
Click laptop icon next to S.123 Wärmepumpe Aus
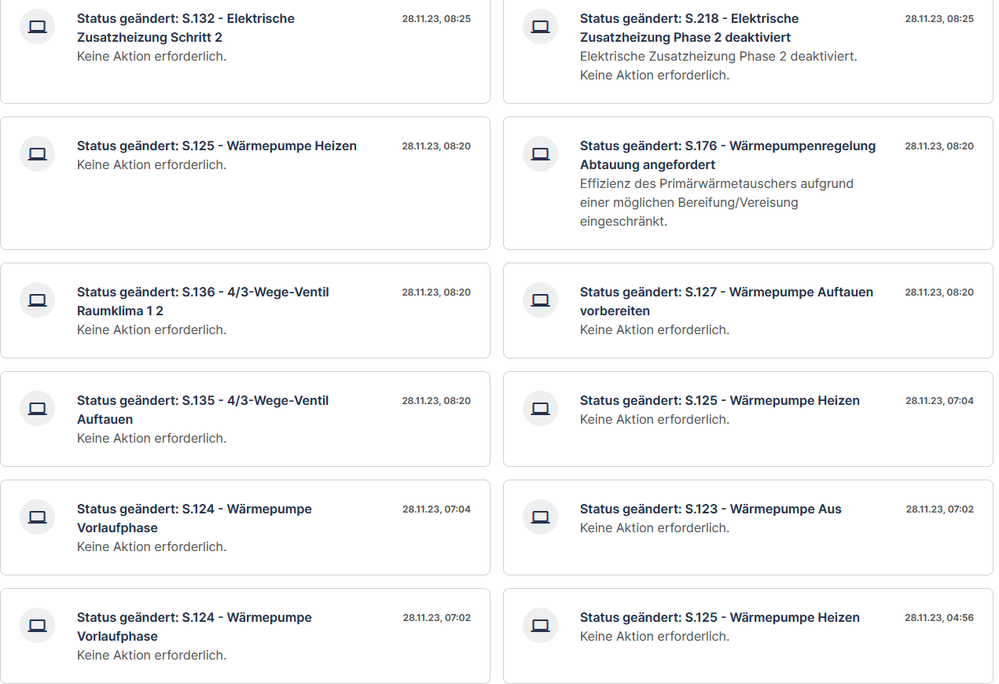tap(540, 517)
